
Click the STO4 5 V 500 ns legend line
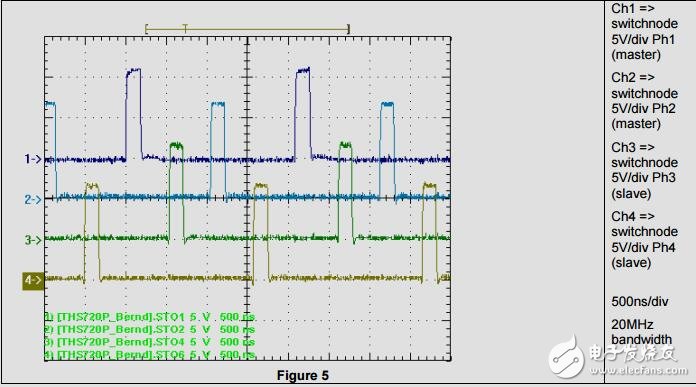150,342
